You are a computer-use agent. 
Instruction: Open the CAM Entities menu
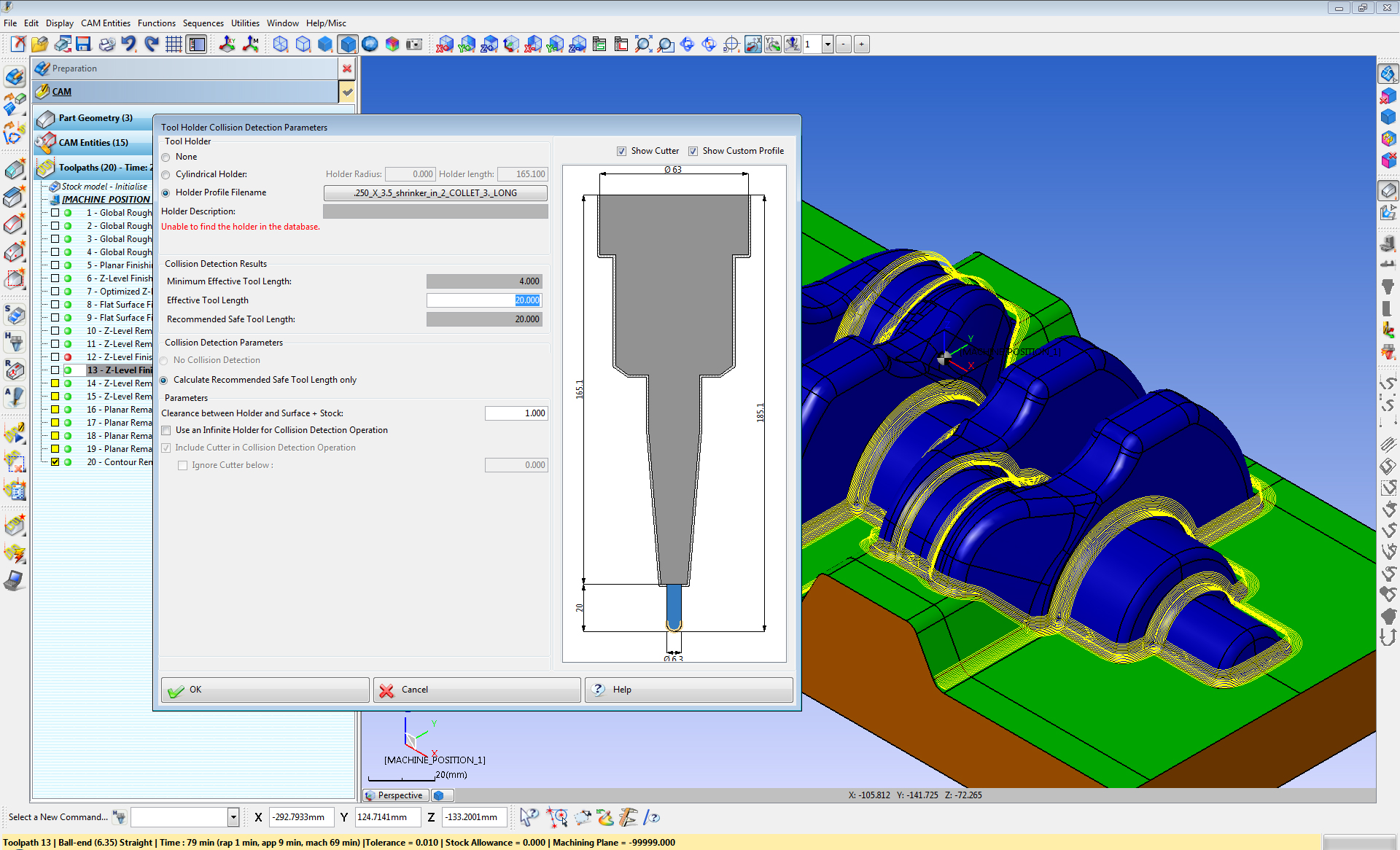pos(105,23)
